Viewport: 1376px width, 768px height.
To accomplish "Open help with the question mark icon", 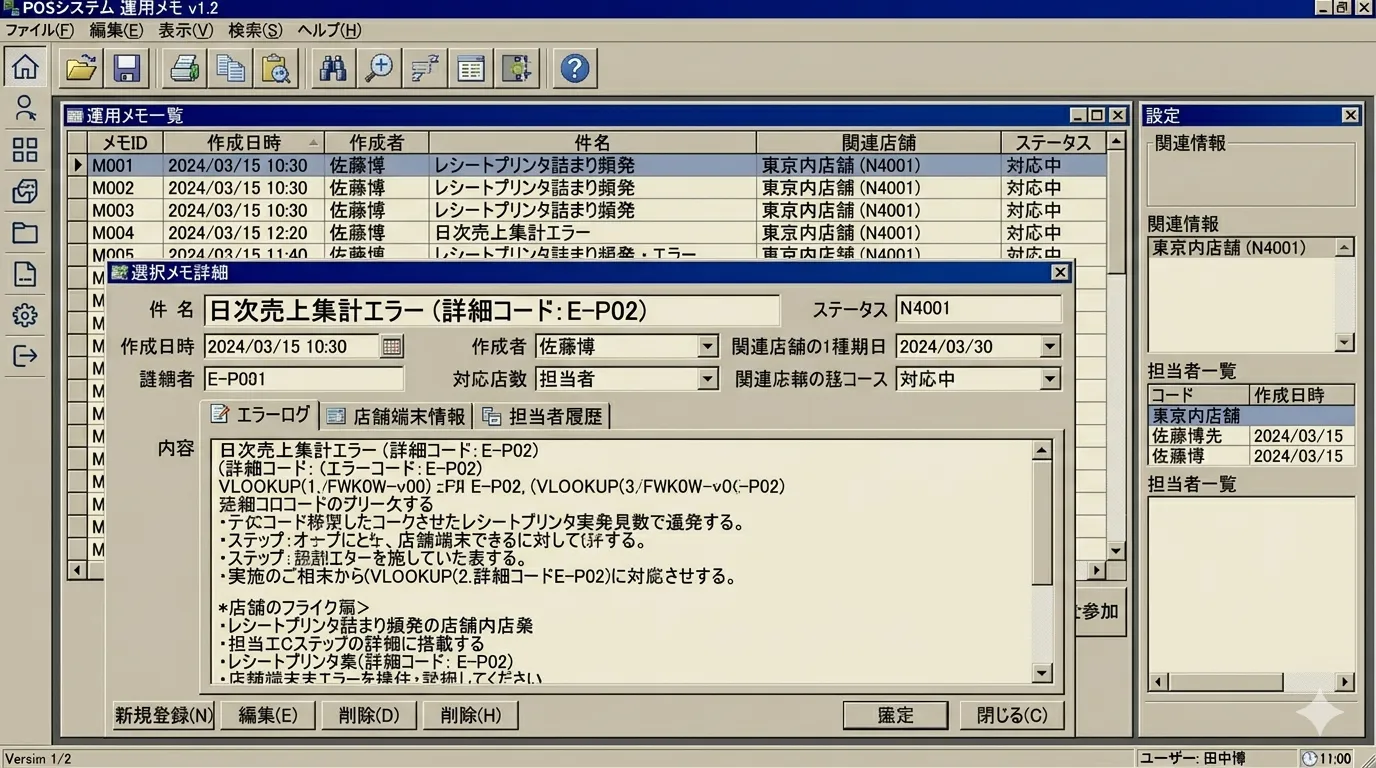I will [575, 68].
